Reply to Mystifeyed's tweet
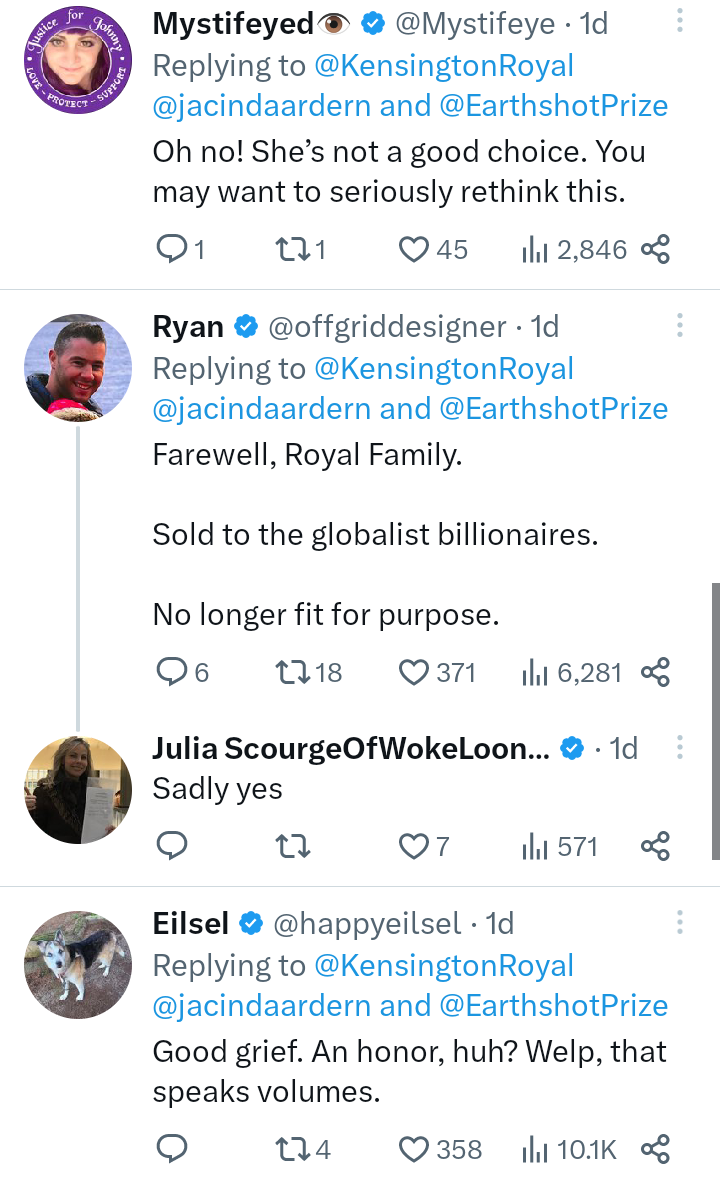 [x=174, y=249]
